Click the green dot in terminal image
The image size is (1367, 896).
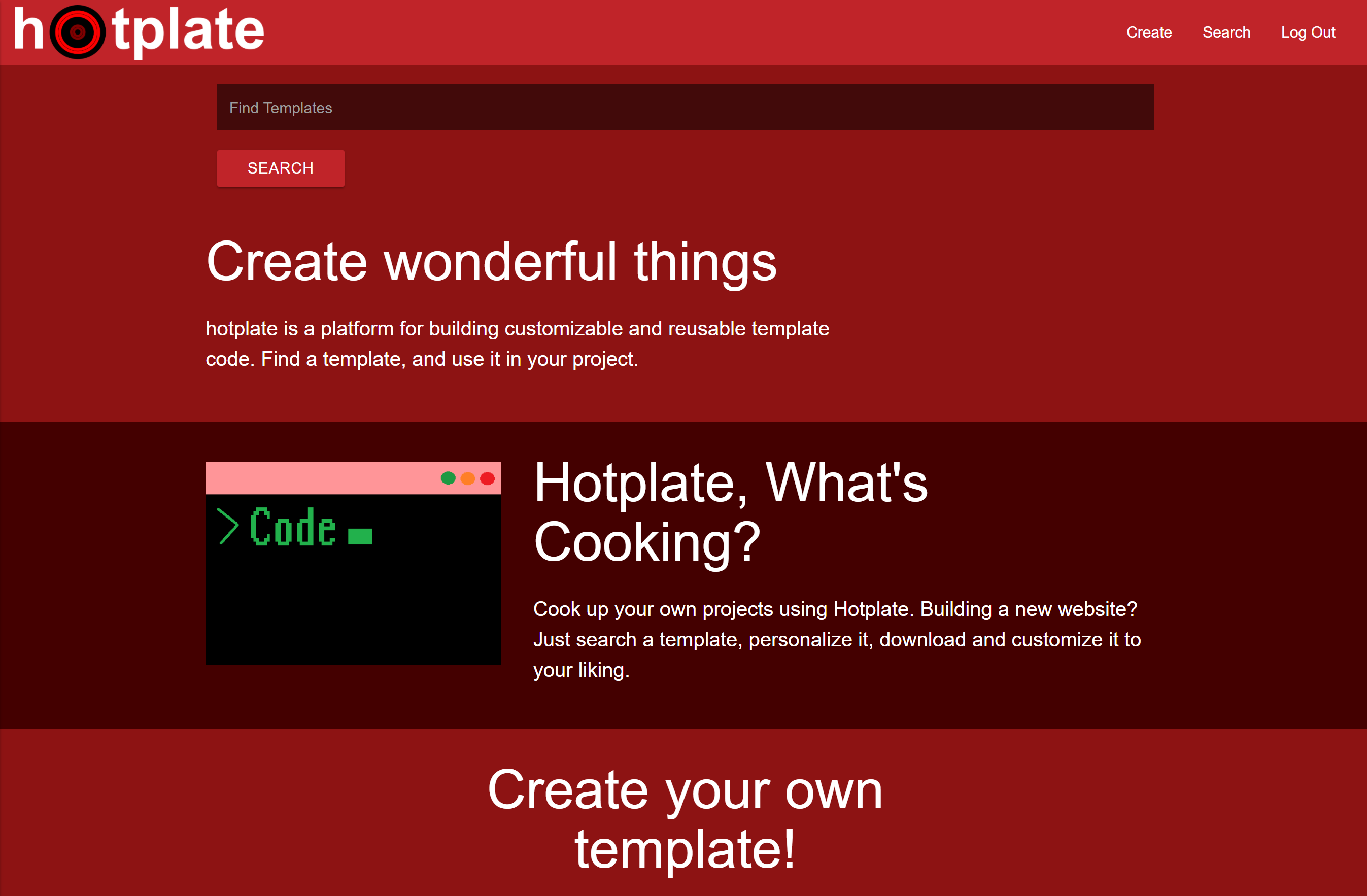tap(448, 478)
